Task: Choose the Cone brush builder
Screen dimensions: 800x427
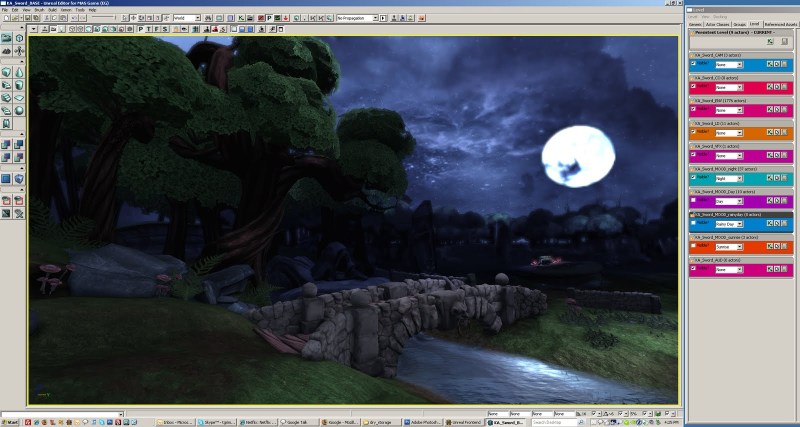Action: pyautogui.click(x=19, y=71)
